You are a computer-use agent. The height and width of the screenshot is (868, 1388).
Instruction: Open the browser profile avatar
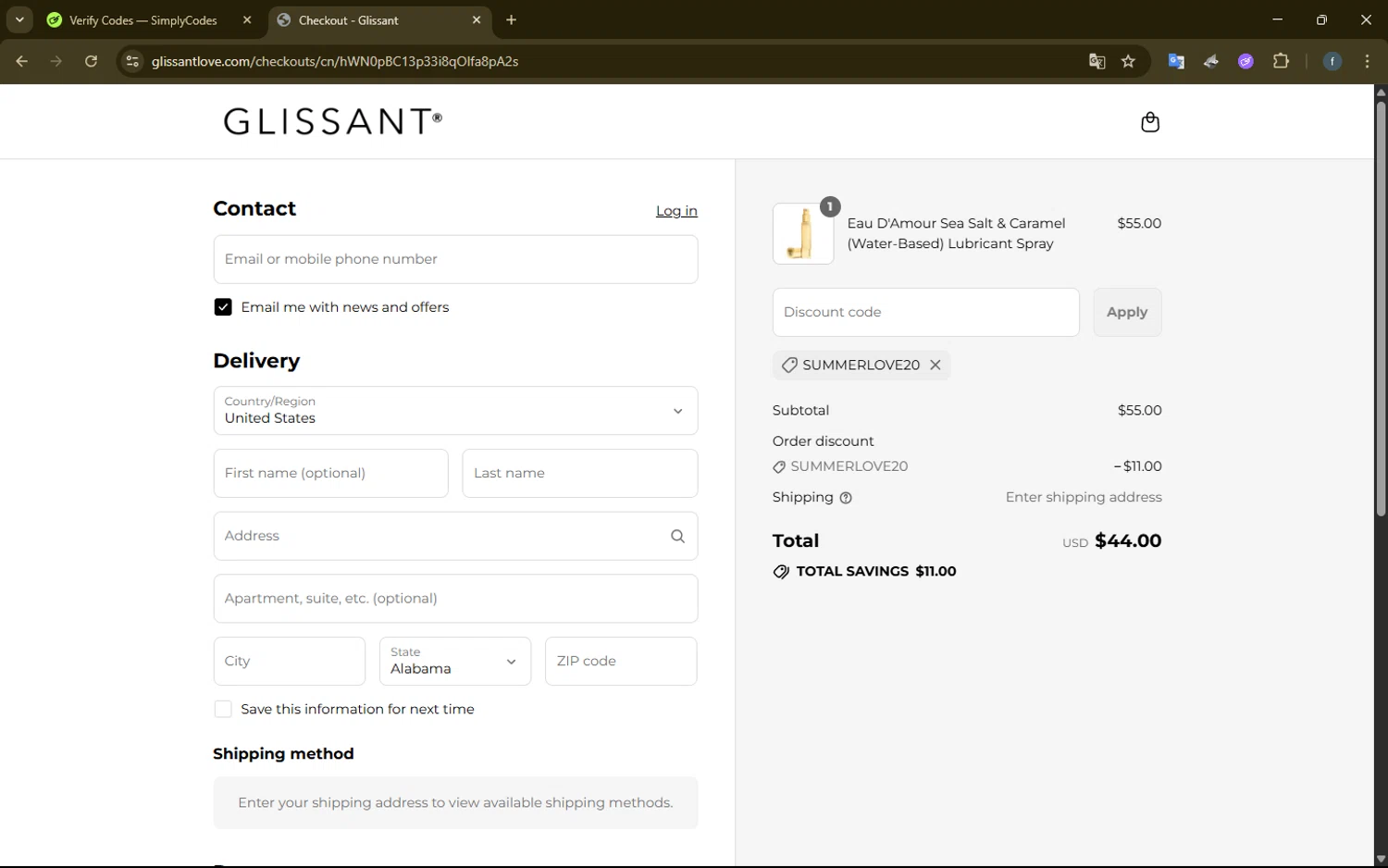point(1332,61)
